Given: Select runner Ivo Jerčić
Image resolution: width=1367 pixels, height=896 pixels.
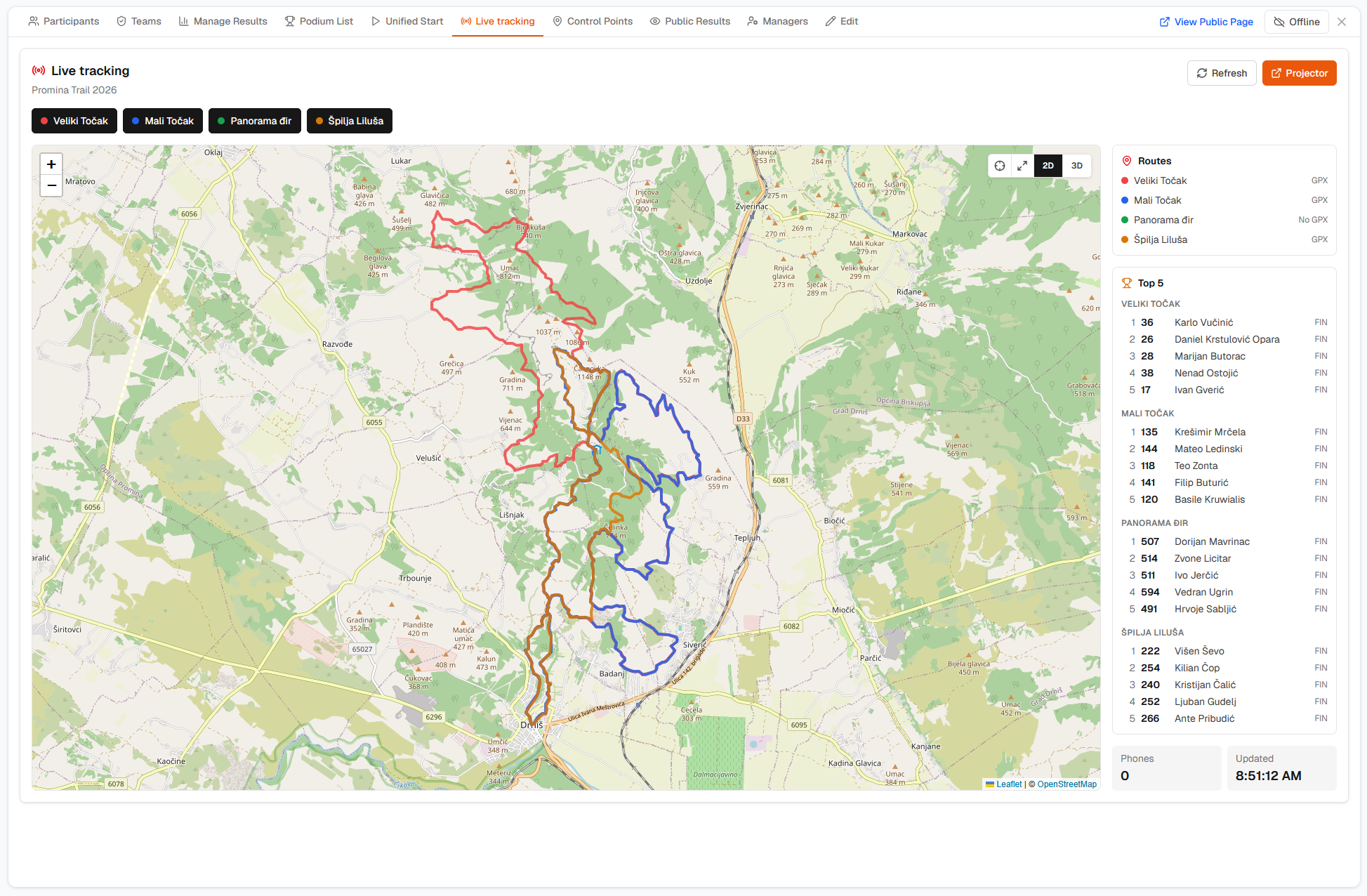Looking at the screenshot, I should 1224,575.
